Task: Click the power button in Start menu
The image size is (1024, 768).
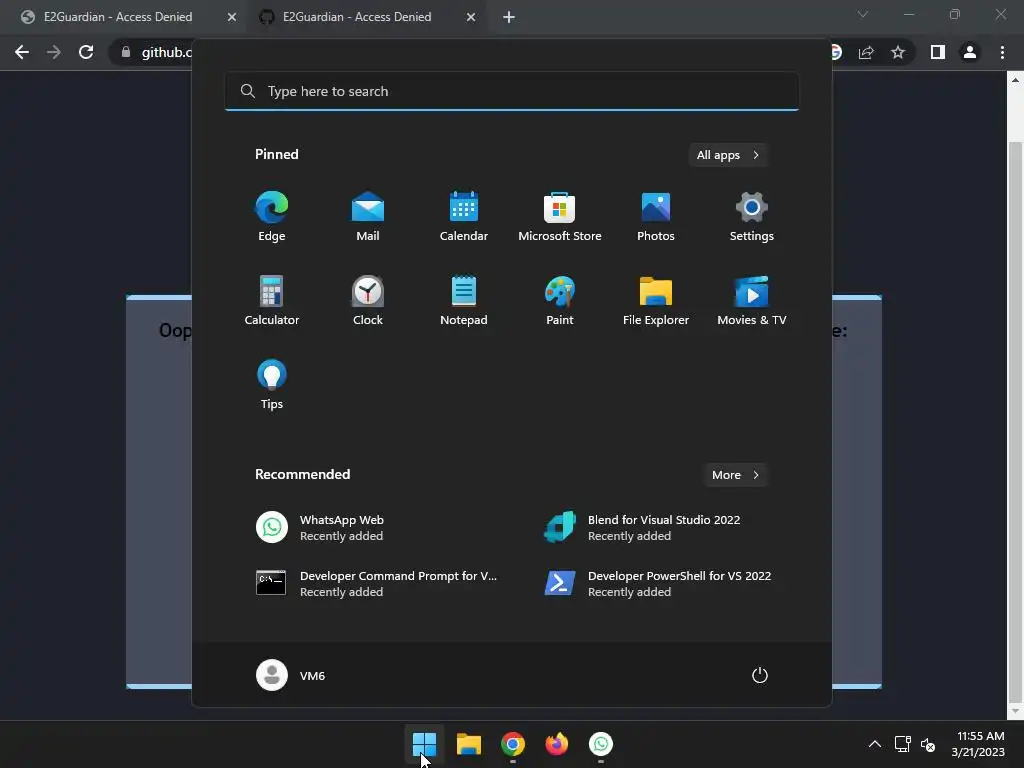Action: 760,675
